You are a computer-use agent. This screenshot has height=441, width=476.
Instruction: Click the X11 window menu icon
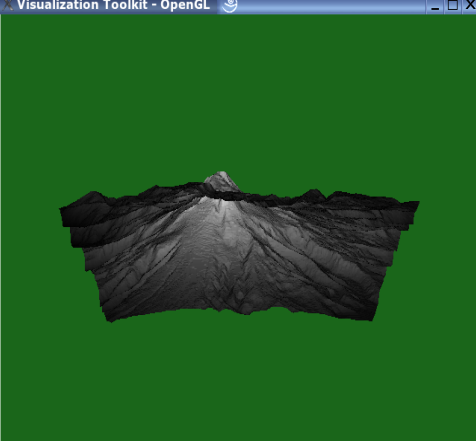point(7,5)
